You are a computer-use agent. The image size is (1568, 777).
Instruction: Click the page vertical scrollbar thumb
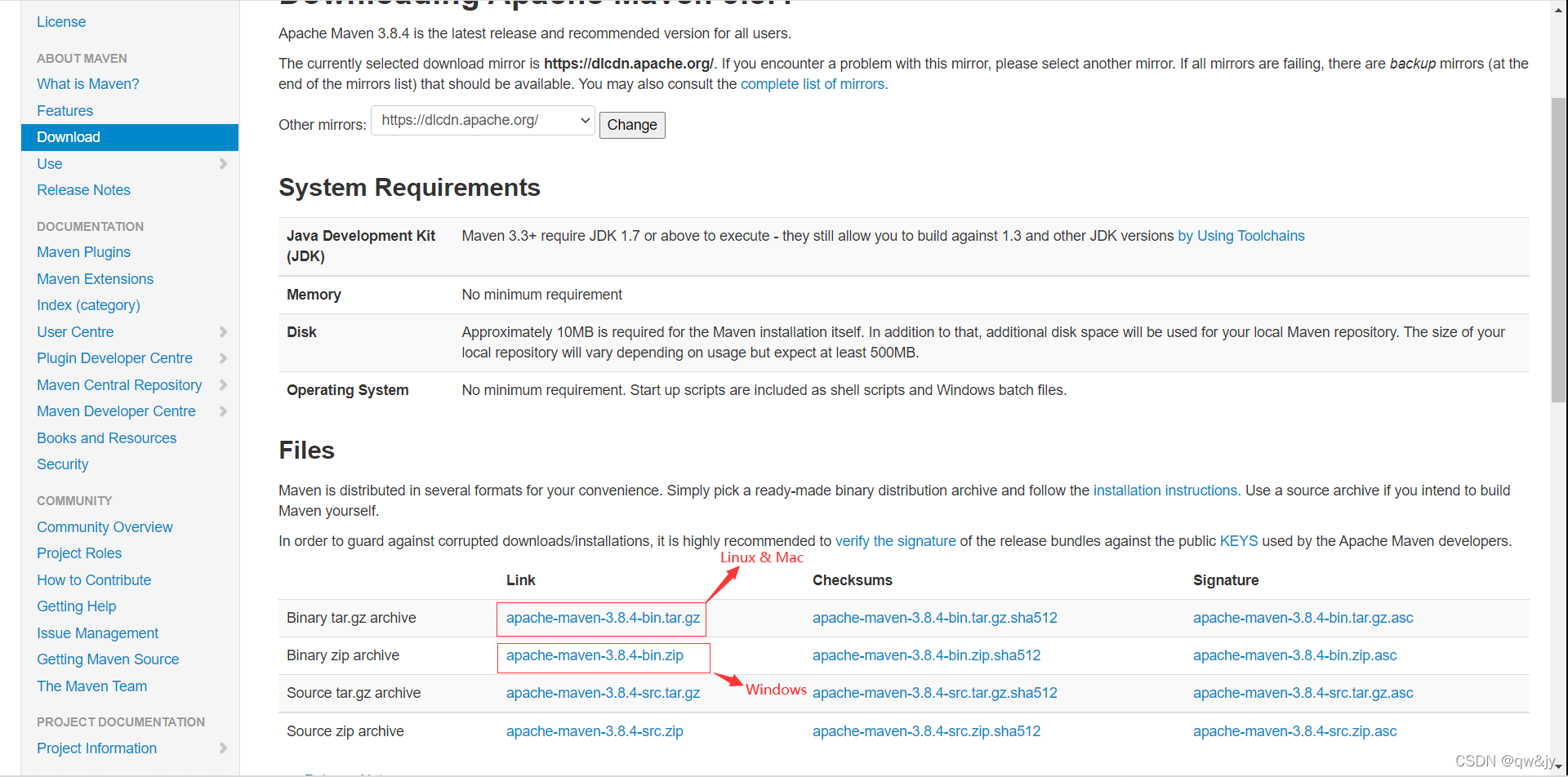(x=1558, y=249)
